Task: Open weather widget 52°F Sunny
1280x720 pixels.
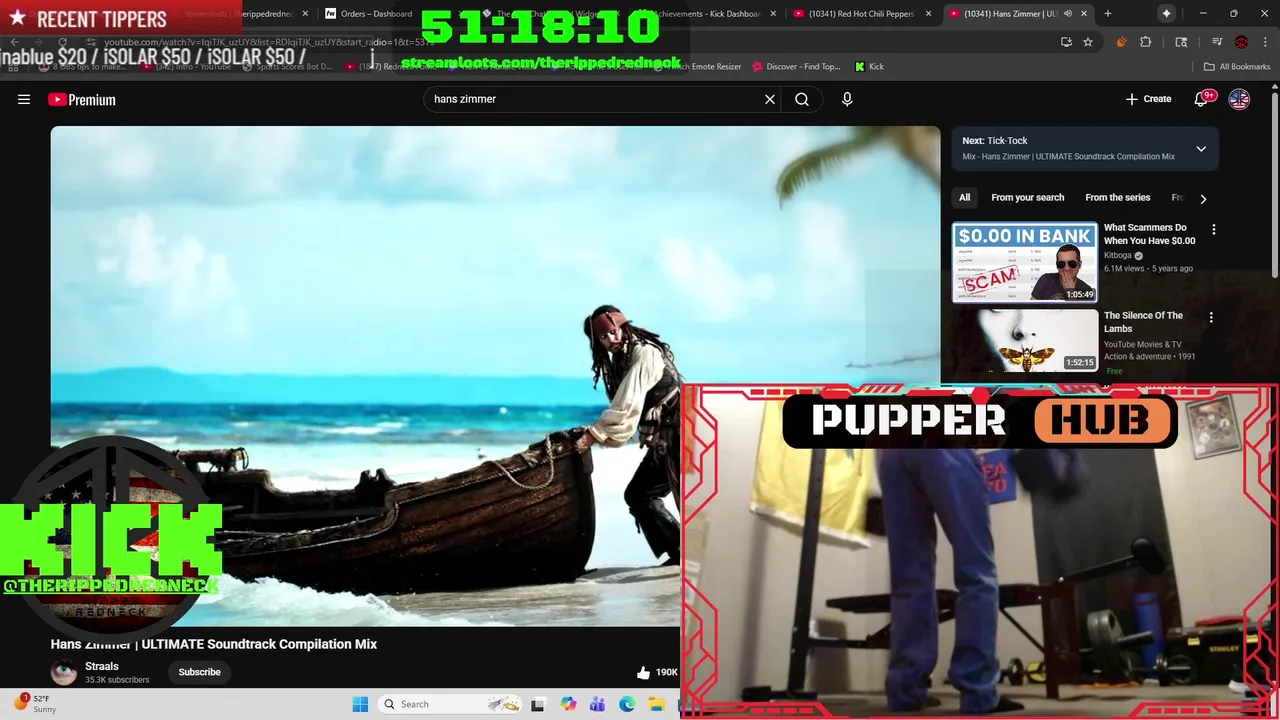Action: [x=36, y=704]
